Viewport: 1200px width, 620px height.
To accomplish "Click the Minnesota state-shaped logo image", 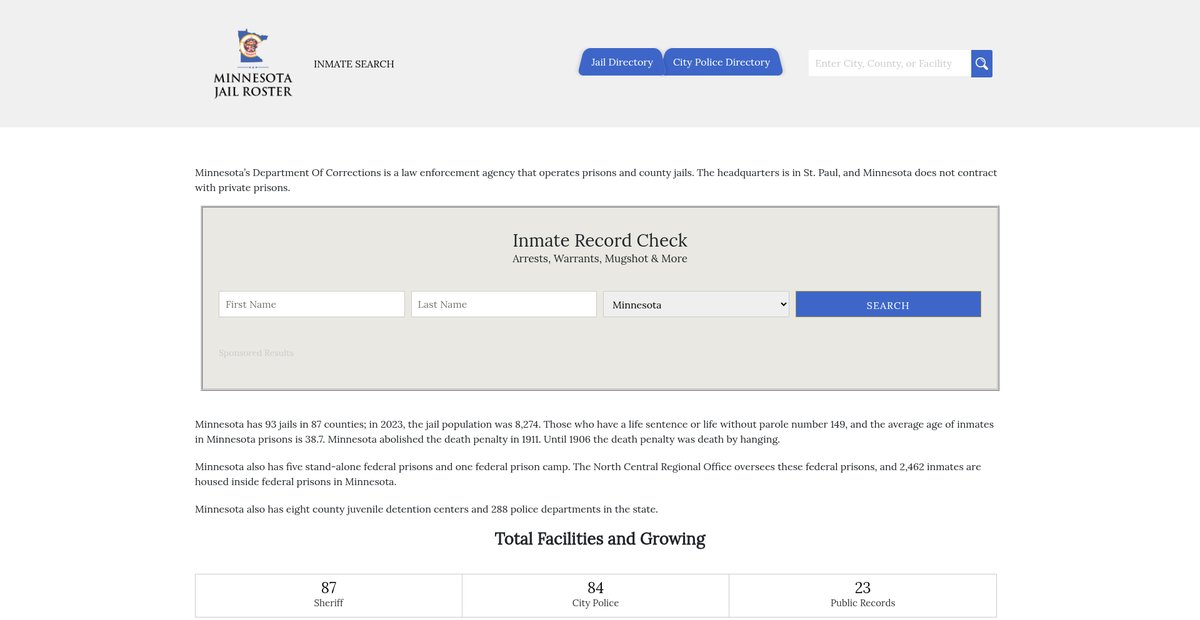I will click(x=252, y=47).
